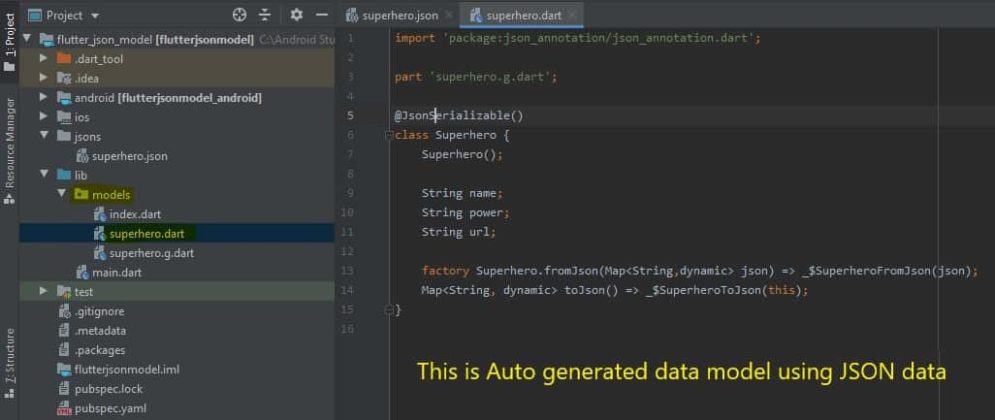The width and height of the screenshot is (995, 420).
Task: Click the .gitignore file icon
Action: click(63, 312)
